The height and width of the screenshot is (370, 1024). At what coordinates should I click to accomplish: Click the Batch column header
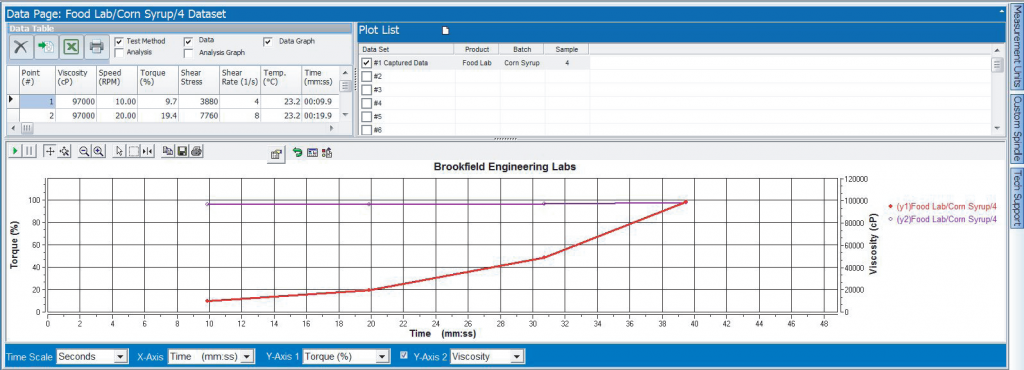[x=522, y=49]
